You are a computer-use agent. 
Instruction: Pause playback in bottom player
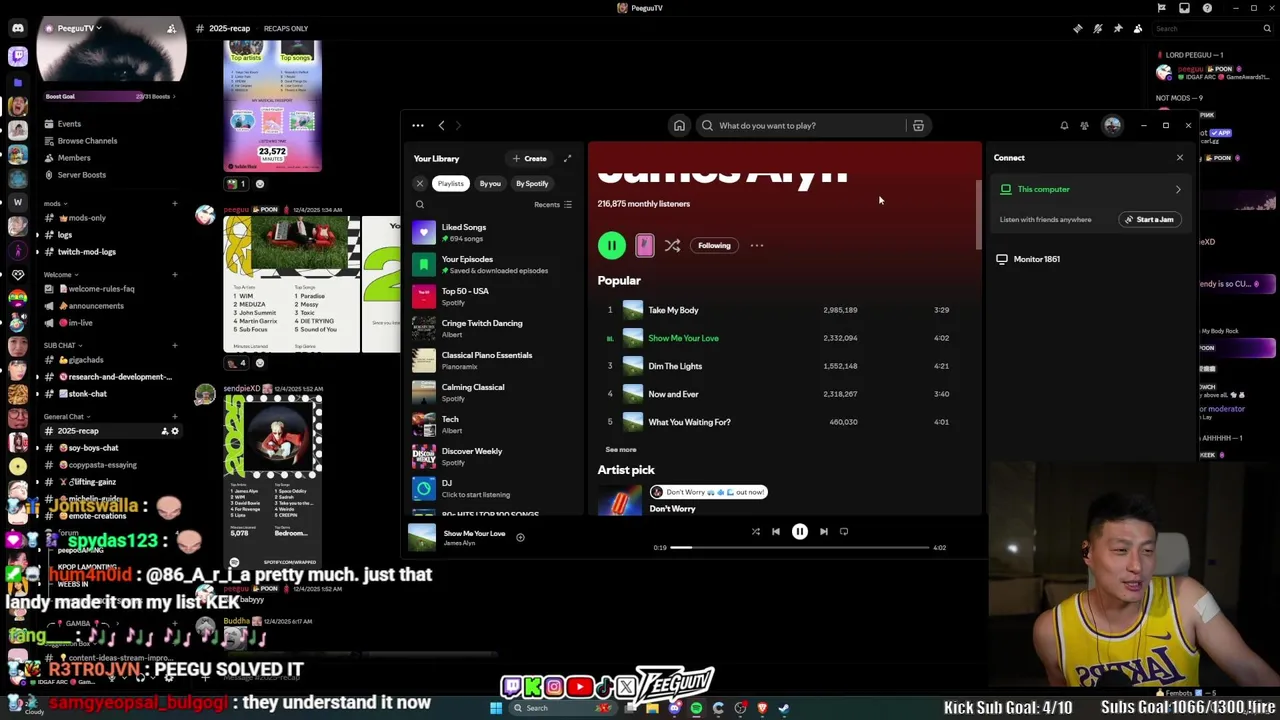click(800, 532)
